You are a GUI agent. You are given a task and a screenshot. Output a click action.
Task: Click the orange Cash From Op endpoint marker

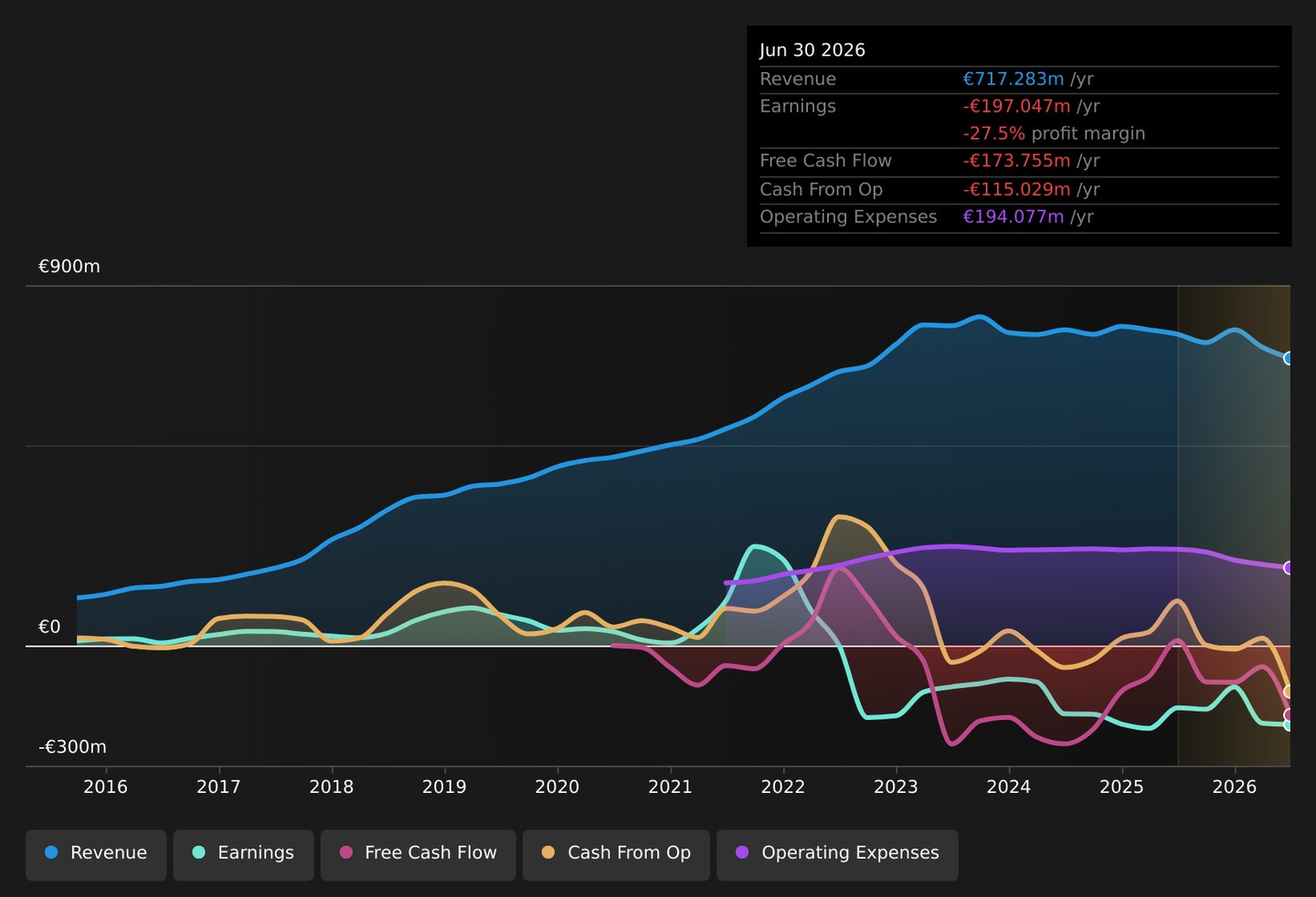tap(1289, 691)
